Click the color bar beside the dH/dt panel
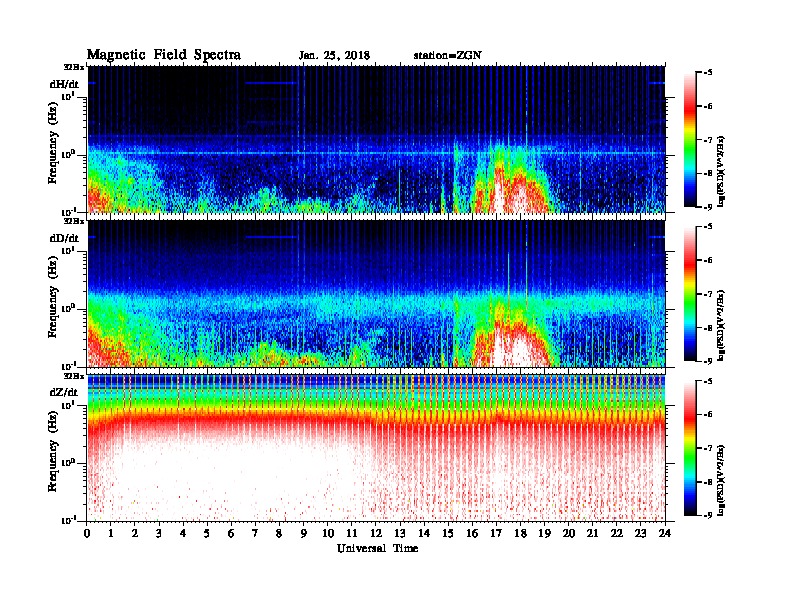This screenshot has width=792, height=612. click(690, 139)
